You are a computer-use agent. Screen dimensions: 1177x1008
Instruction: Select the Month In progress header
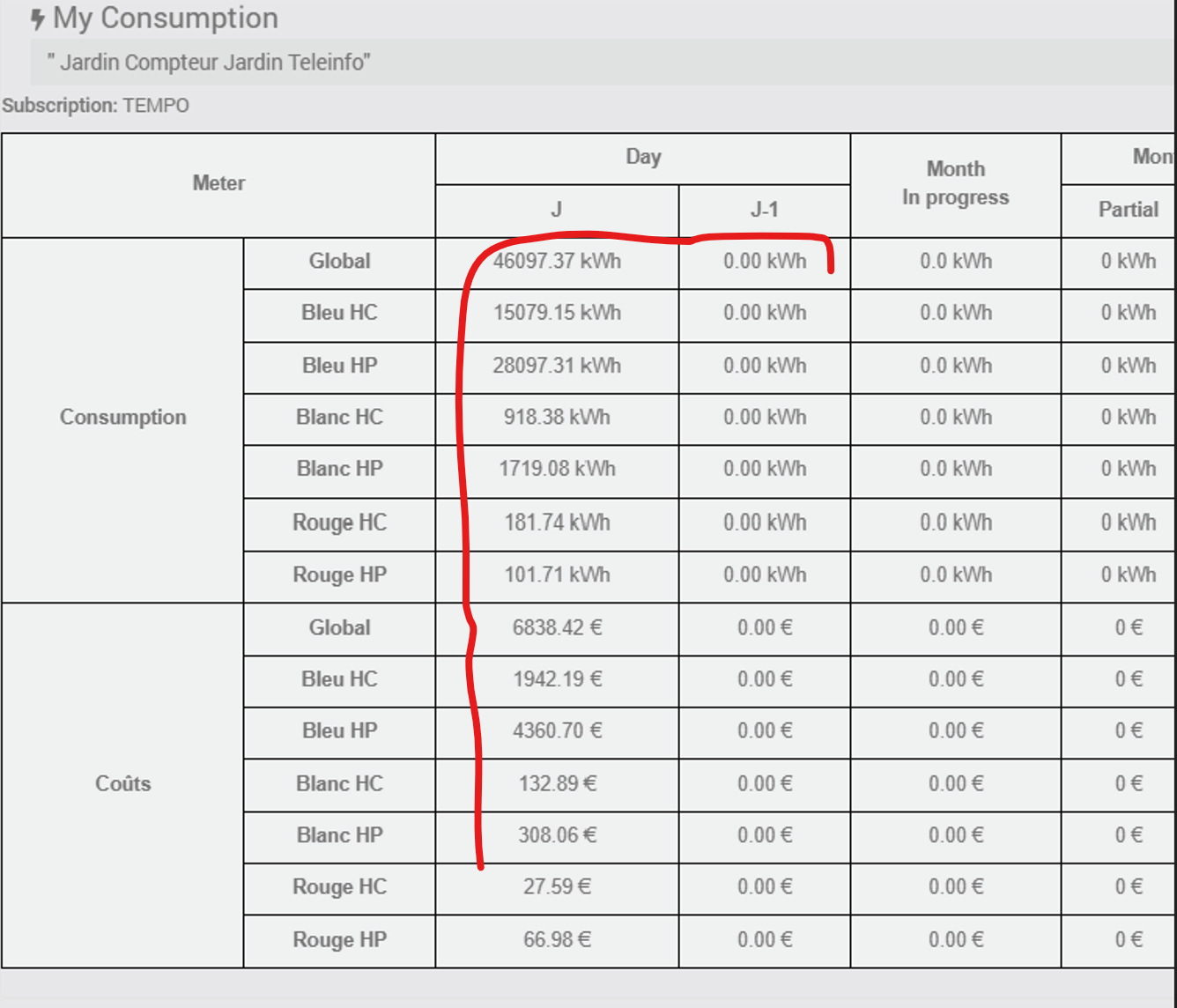click(x=955, y=183)
